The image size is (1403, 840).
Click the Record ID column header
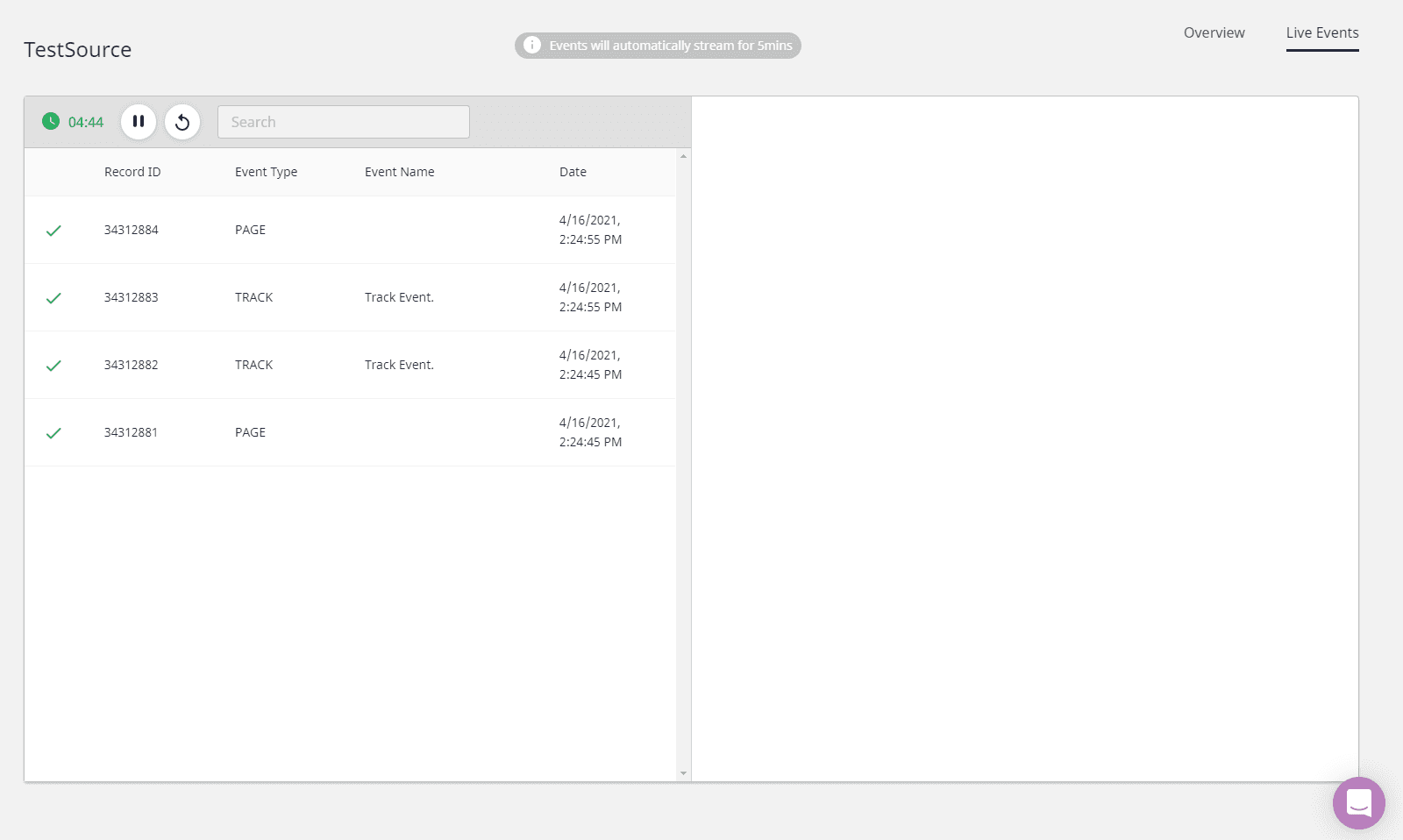coord(132,172)
